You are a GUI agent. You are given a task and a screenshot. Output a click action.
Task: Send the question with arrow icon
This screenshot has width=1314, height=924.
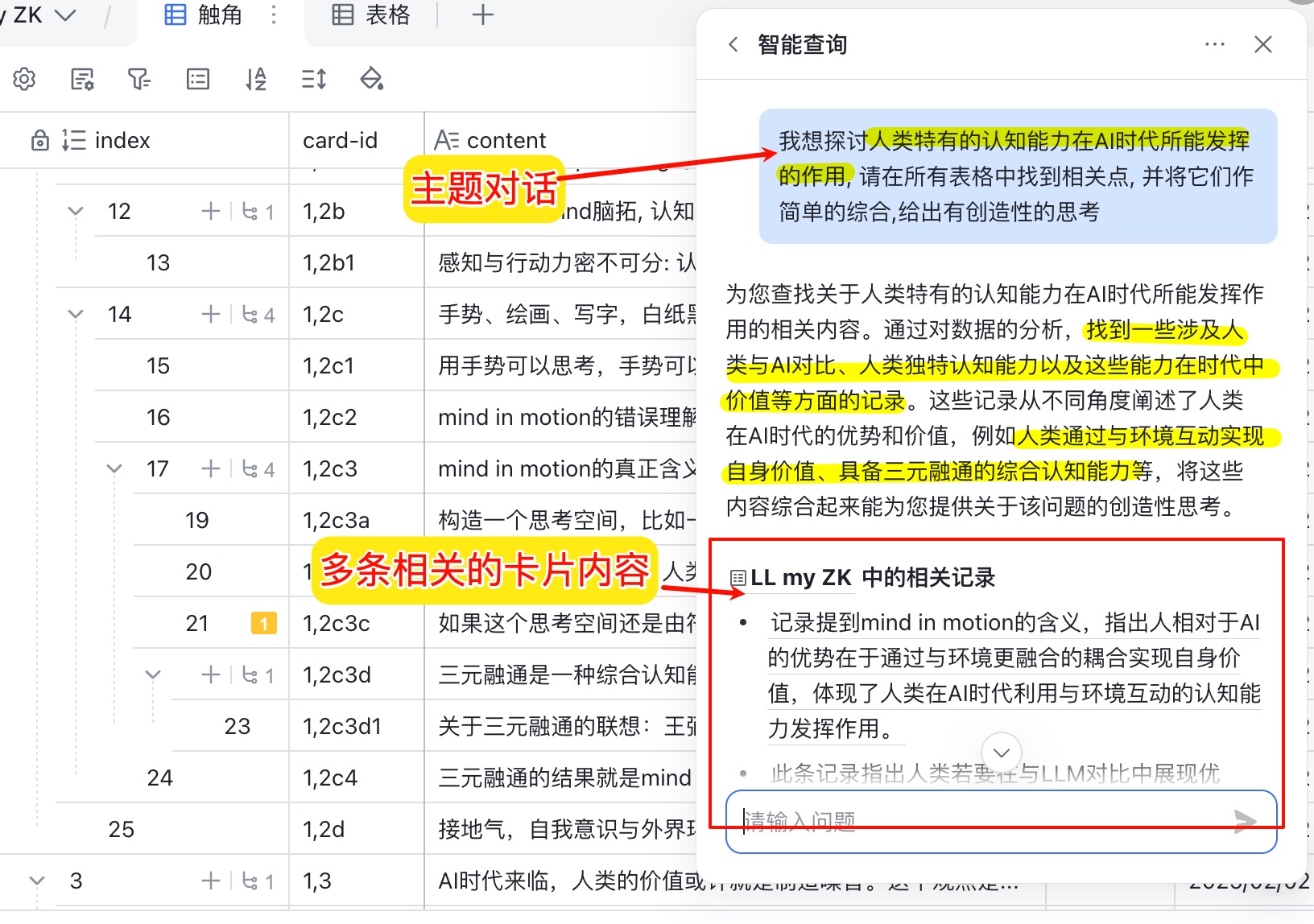[x=1245, y=821]
